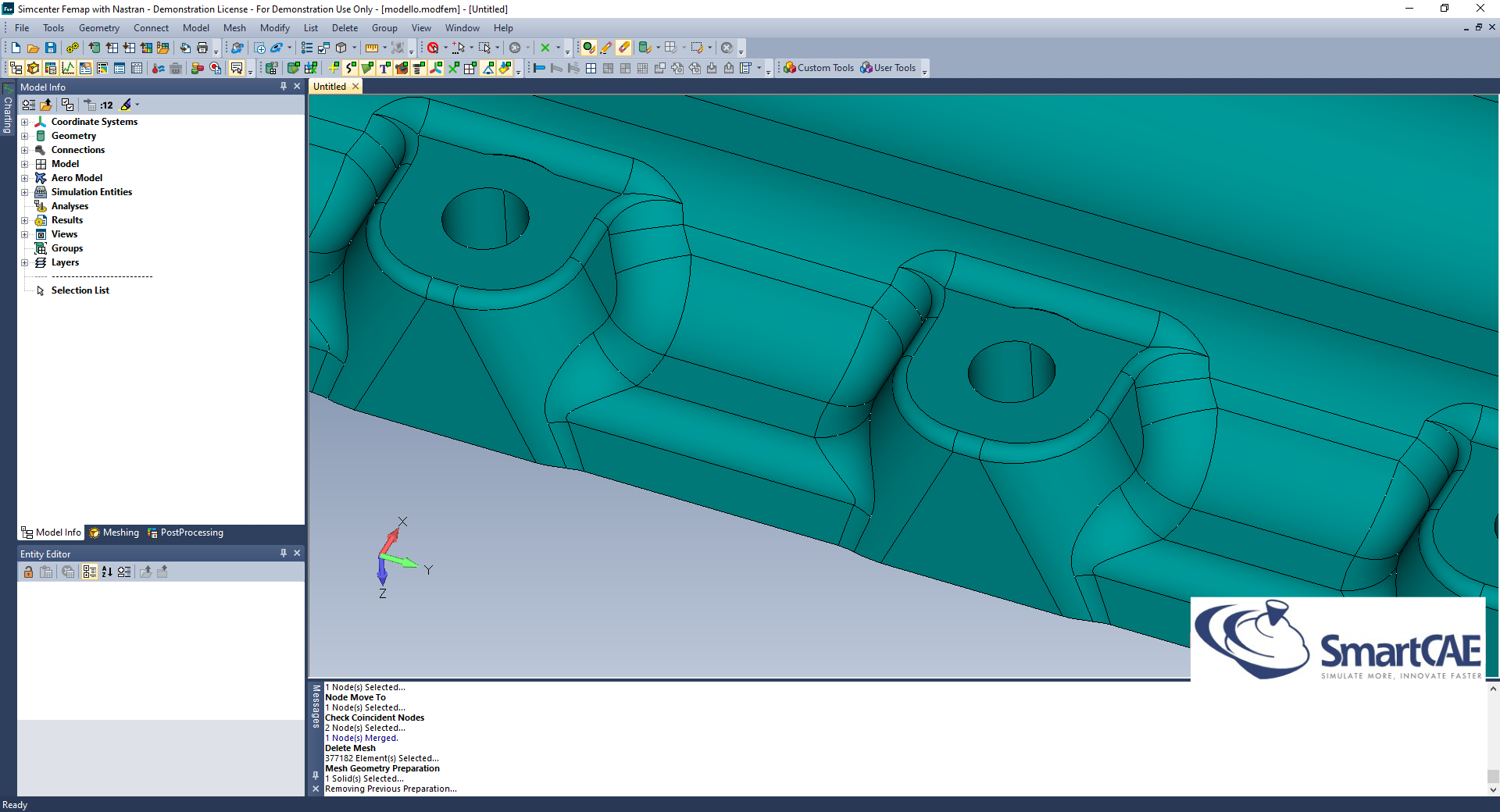Toggle the categorized view icon in Entity Editor
1500x812 pixels.
(89, 572)
